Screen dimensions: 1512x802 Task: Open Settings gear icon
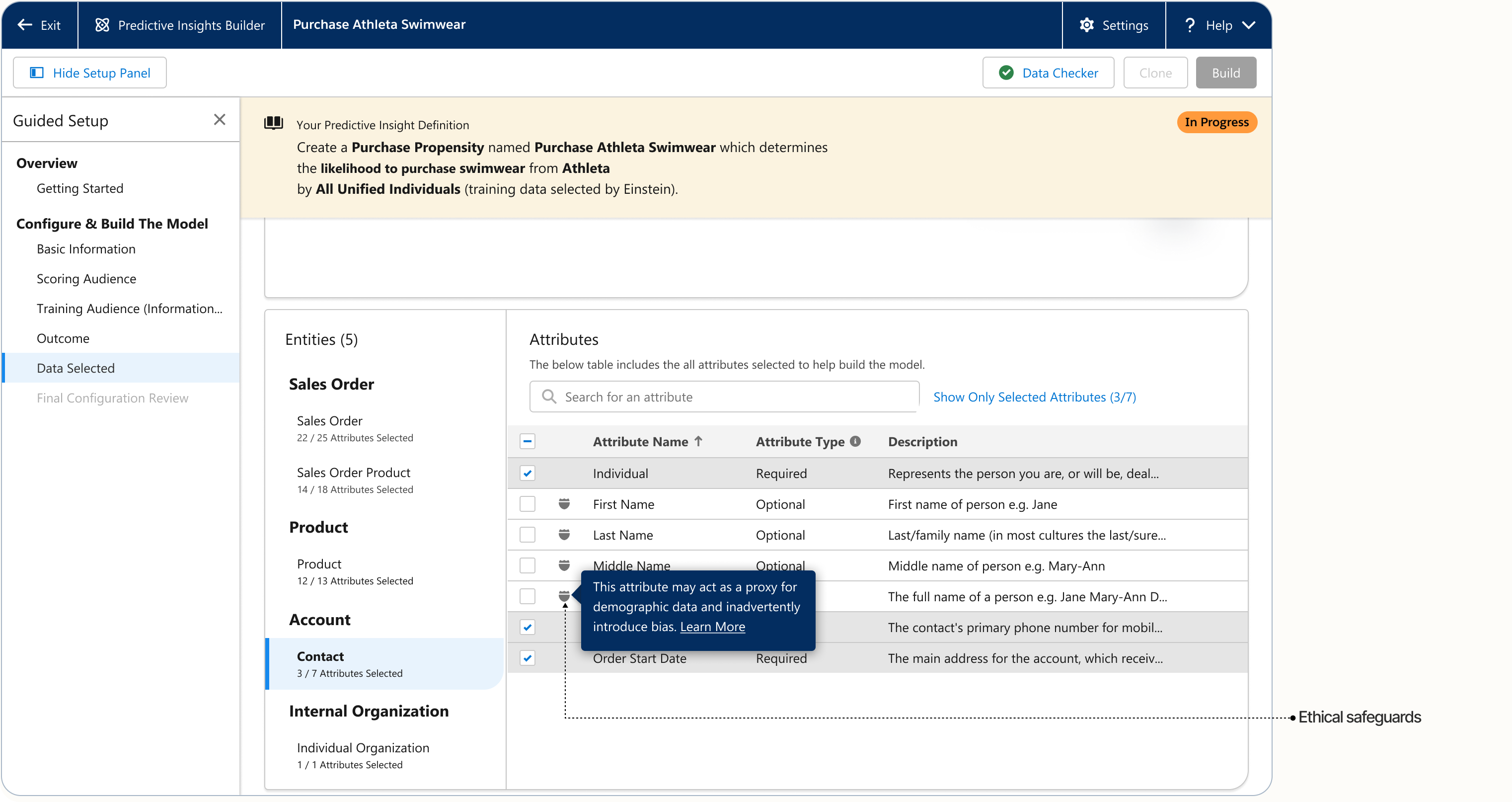click(x=1086, y=25)
